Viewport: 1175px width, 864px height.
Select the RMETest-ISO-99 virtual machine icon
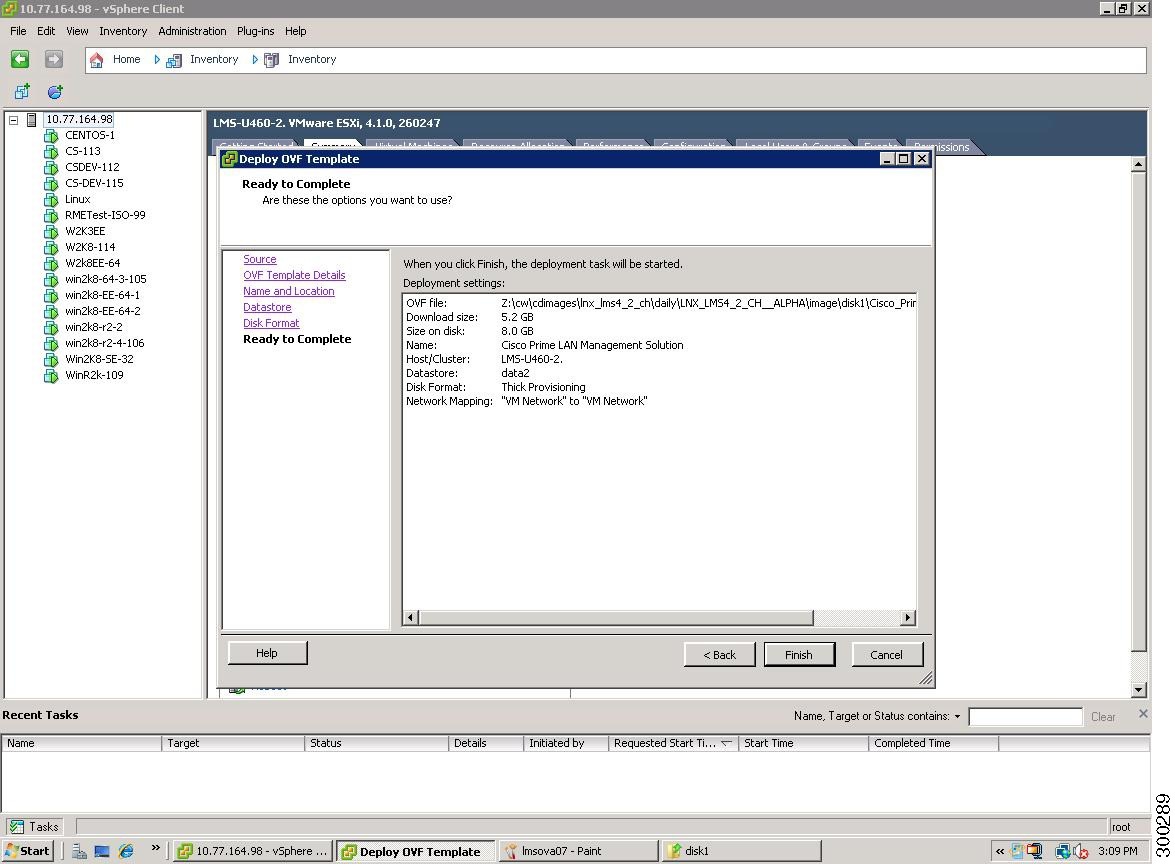(x=51, y=216)
